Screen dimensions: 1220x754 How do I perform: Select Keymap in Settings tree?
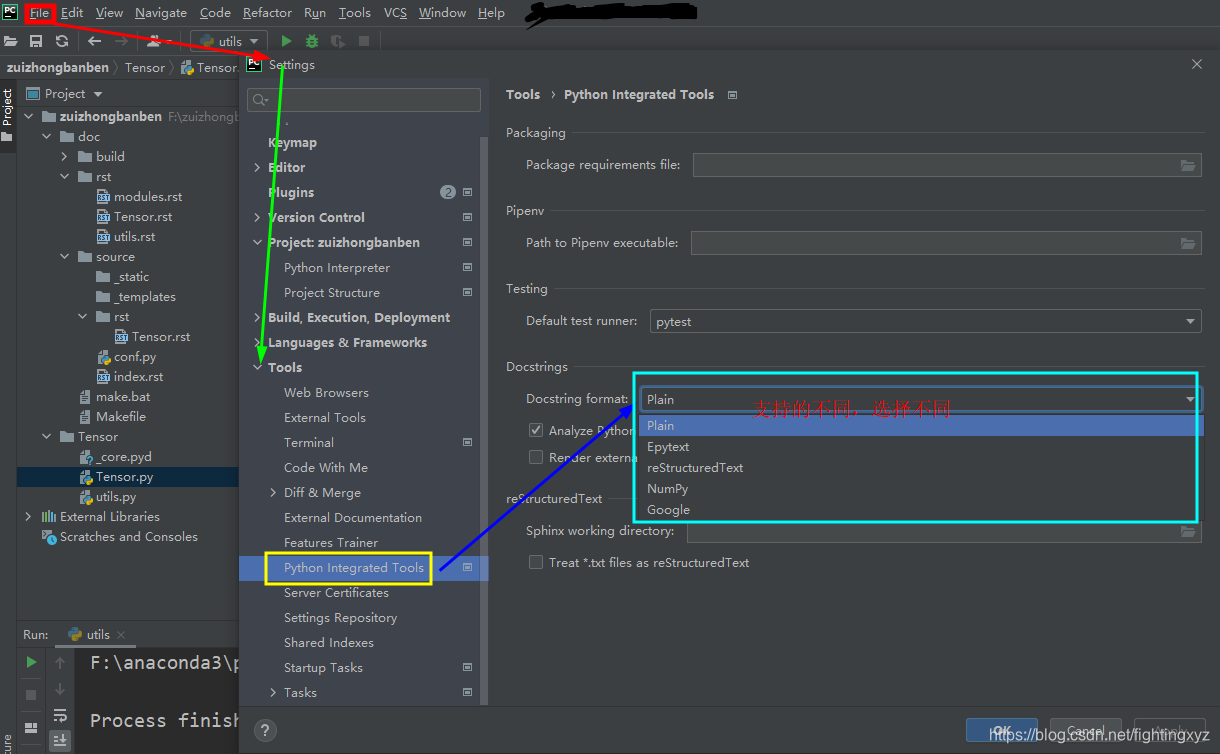tap(292, 142)
